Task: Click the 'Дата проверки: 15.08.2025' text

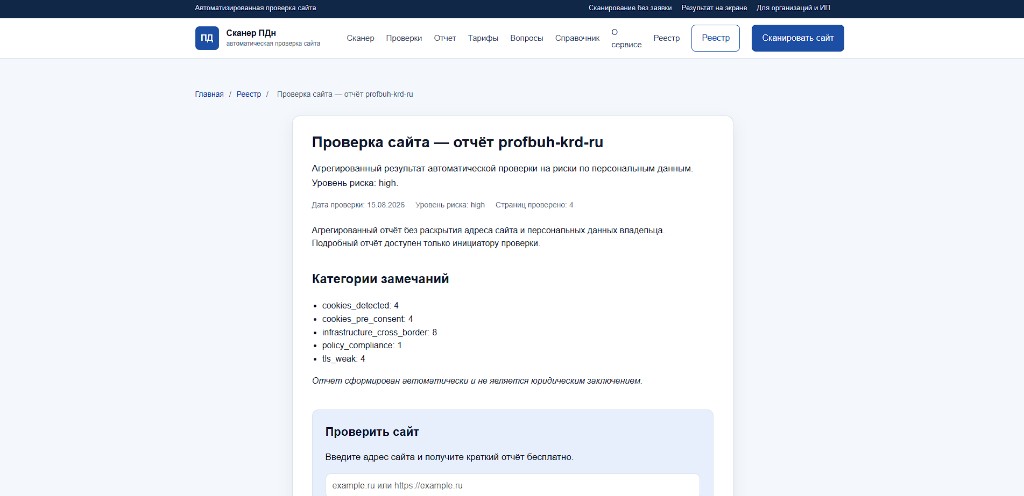Action: (x=359, y=205)
